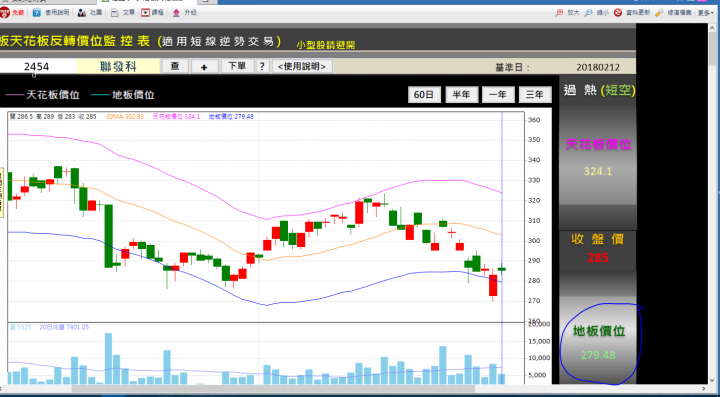Viewport: 720px width, 397px height.
Task: Click the 查 lookup button
Action: 175,67
